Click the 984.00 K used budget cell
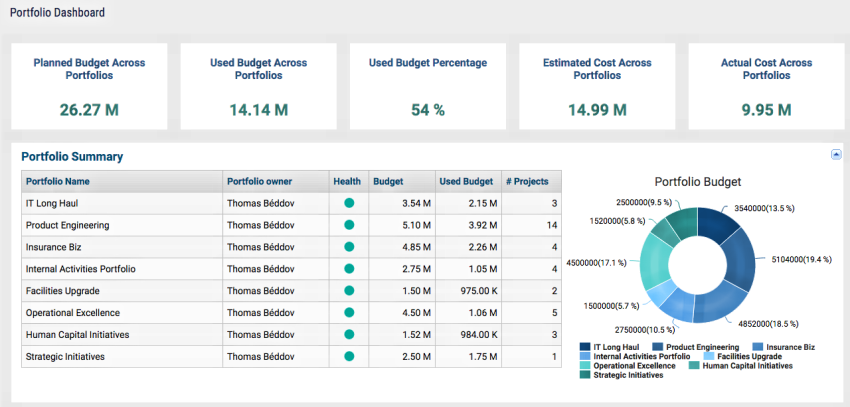850x407 pixels. click(x=468, y=335)
